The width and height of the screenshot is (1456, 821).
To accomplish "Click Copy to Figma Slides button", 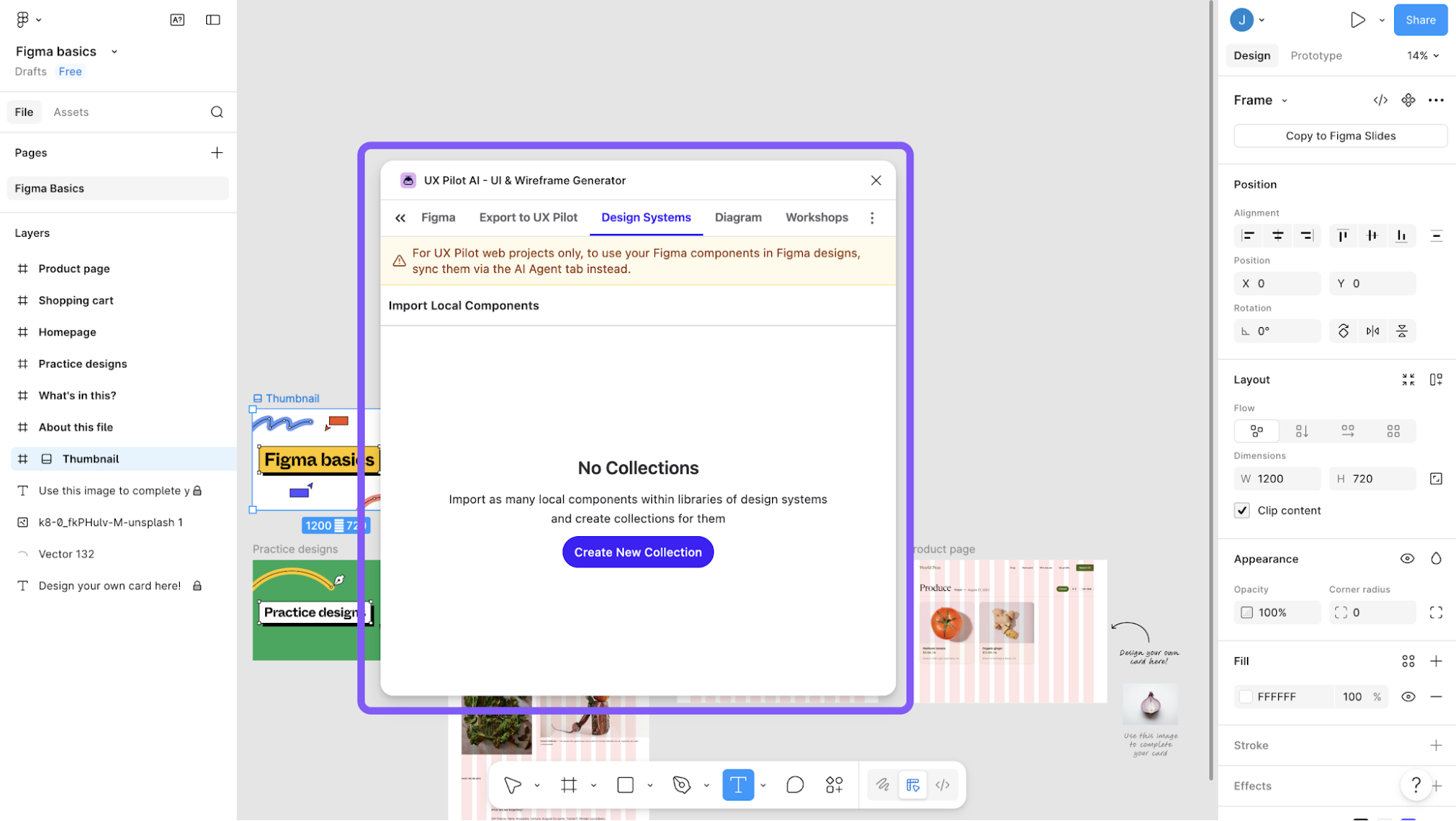I will coord(1340,136).
